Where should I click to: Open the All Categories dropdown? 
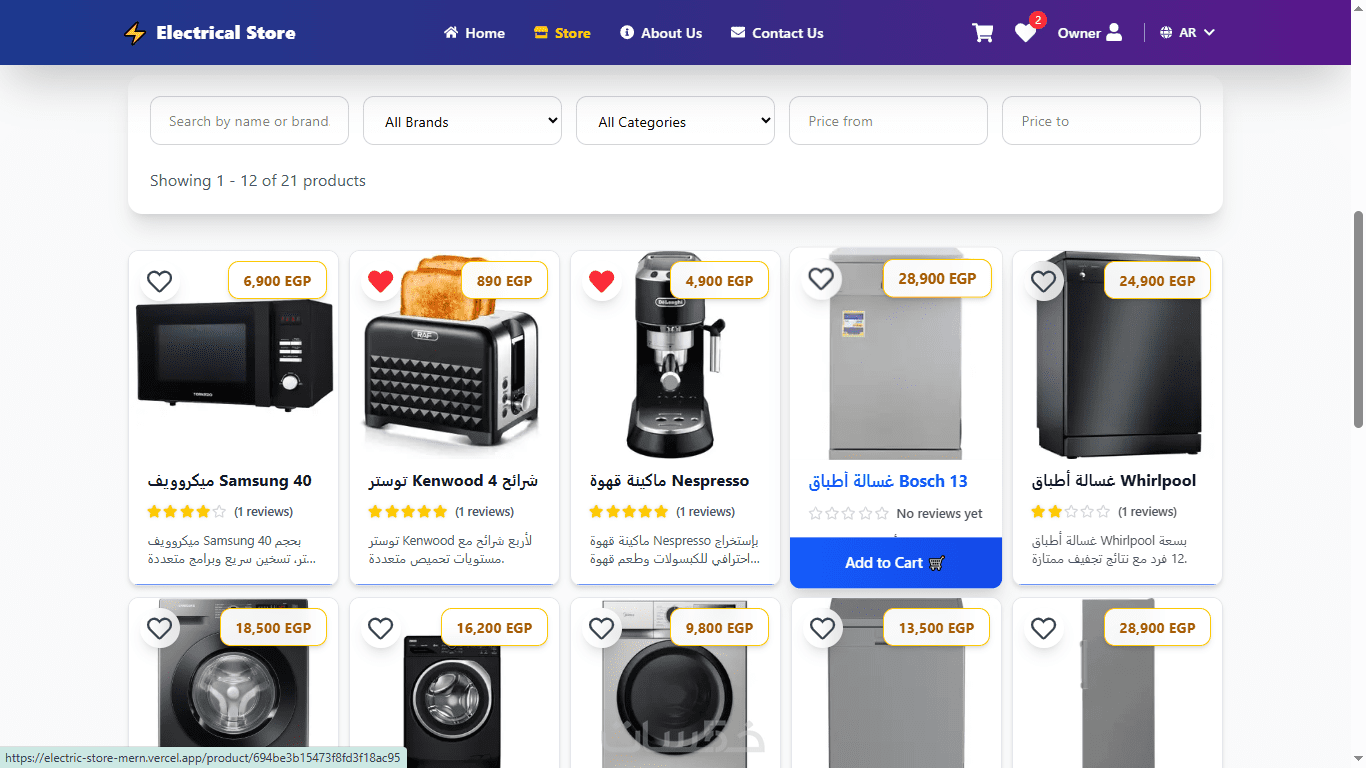[x=675, y=121]
